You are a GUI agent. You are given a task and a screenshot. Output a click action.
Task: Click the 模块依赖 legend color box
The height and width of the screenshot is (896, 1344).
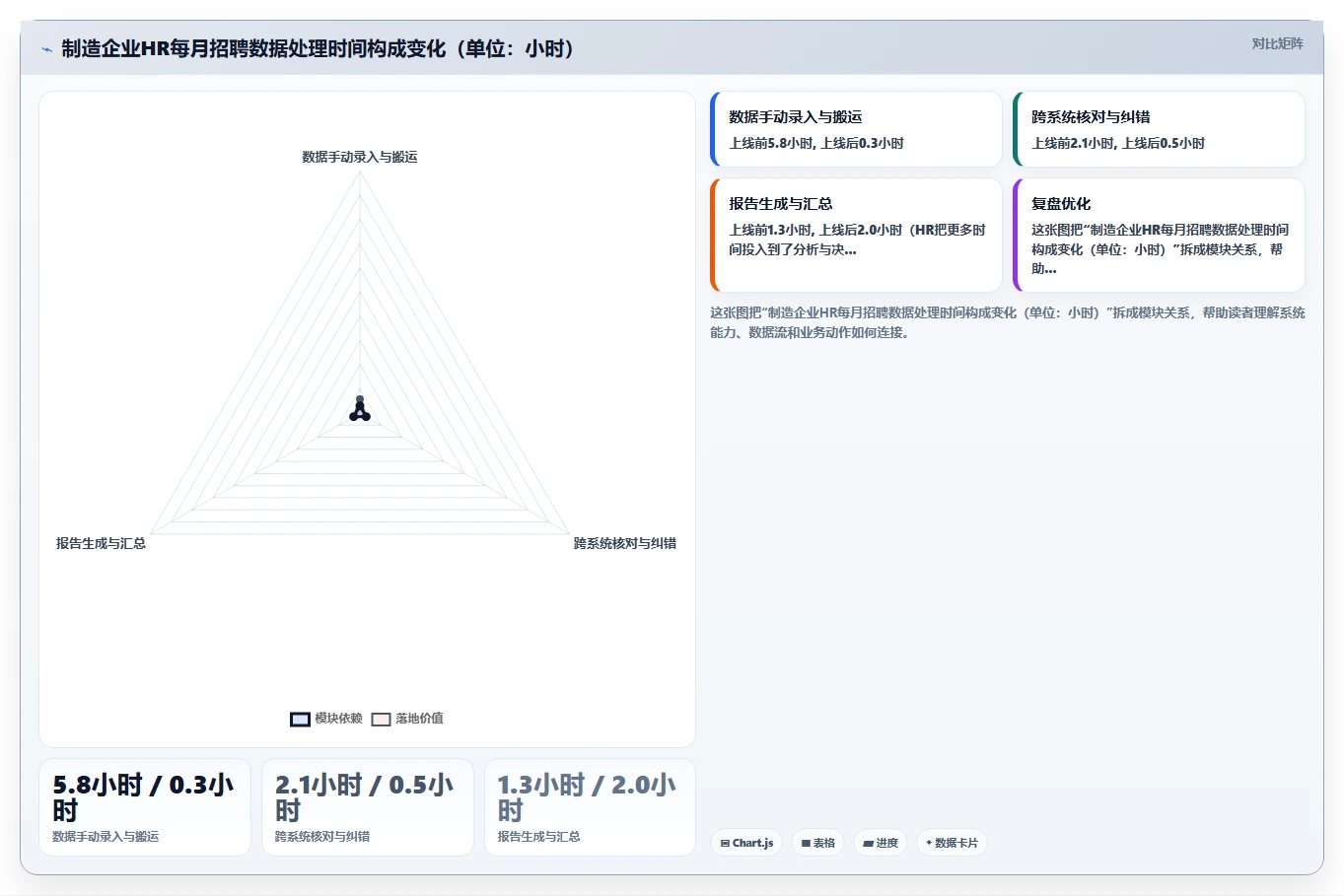tap(300, 720)
